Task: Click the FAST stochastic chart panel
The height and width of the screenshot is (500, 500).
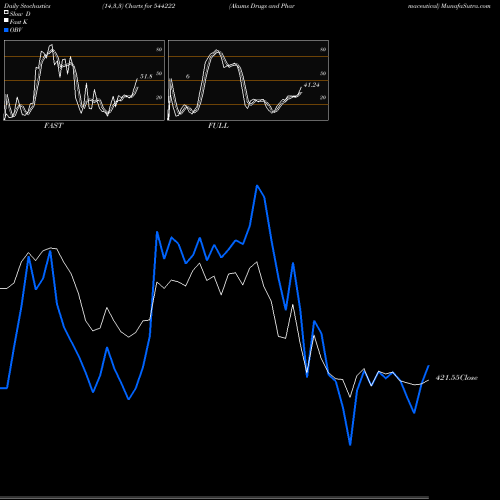Action: point(84,80)
